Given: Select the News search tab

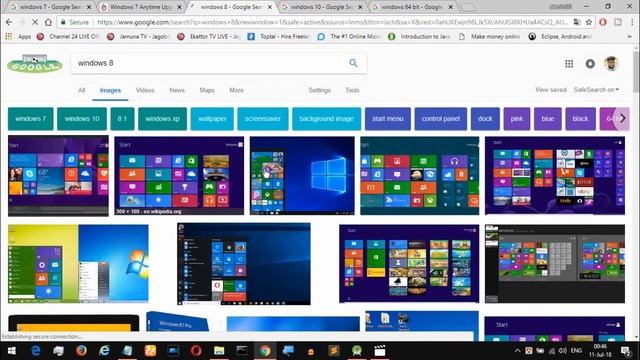Looking at the screenshot, I should (x=177, y=90).
